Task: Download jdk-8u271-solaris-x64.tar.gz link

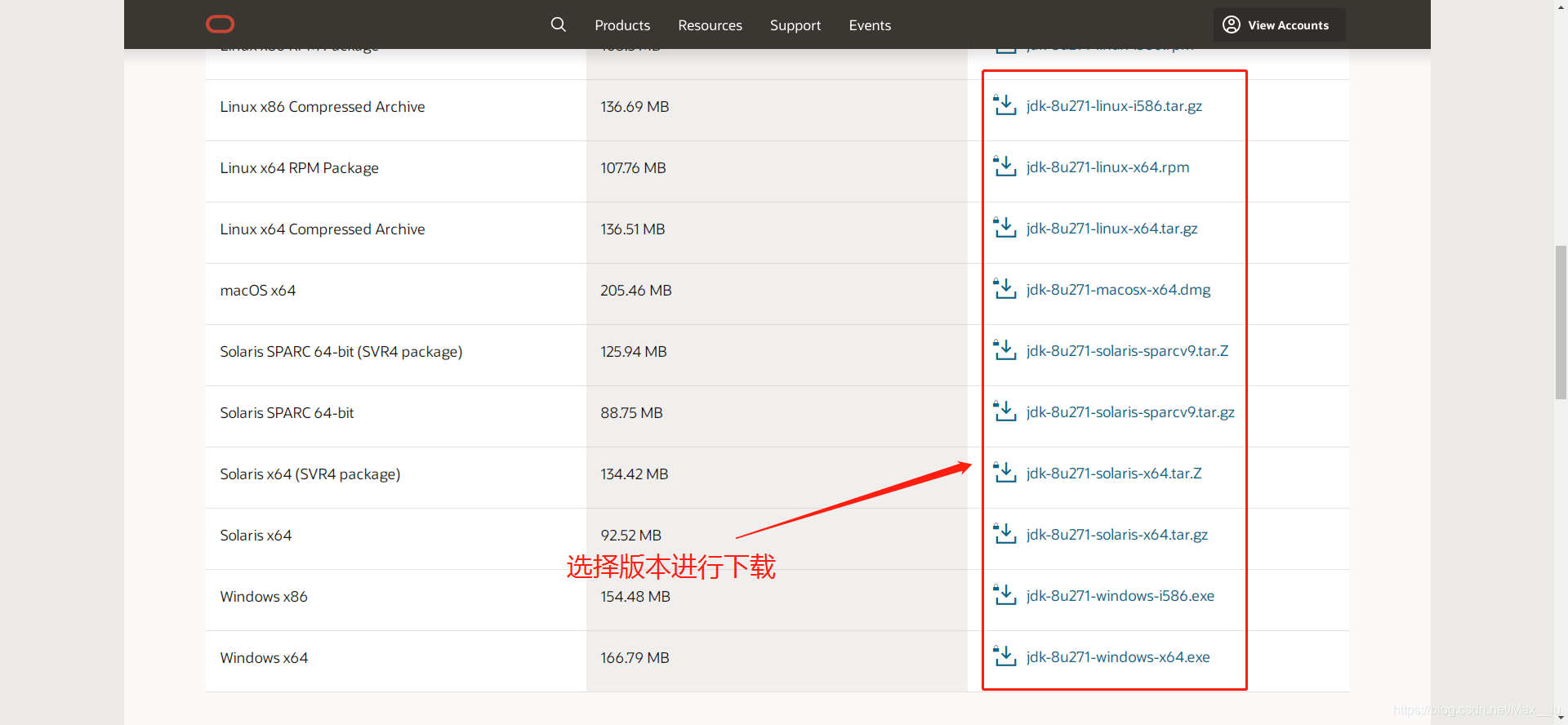Action: [x=1116, y=535]
